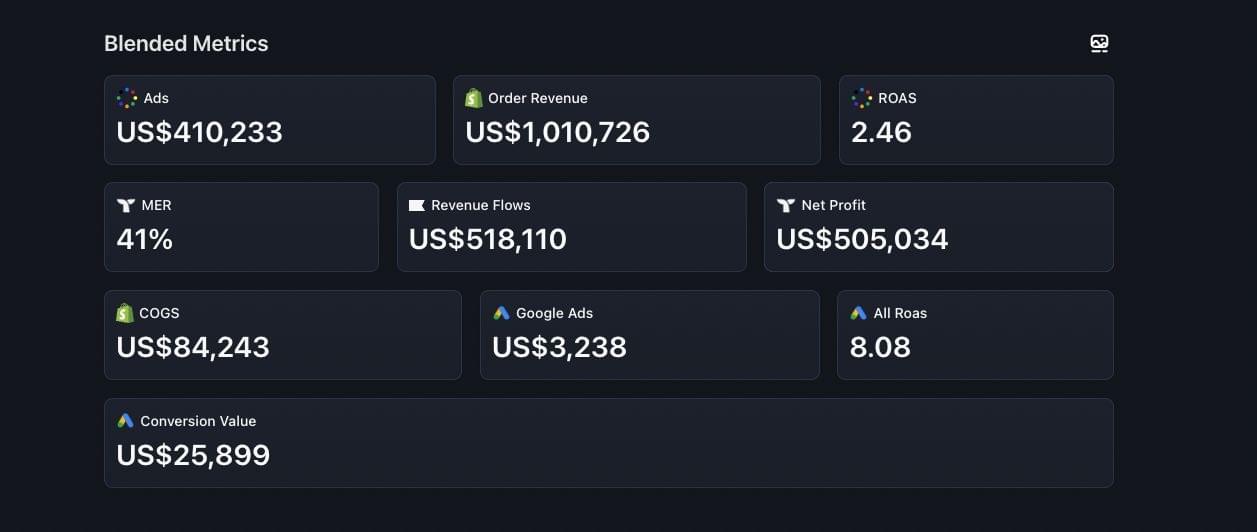The image size is (1257, 532).
Task: Click the whale icon beside Net Profit
Action: click(785, 205)
